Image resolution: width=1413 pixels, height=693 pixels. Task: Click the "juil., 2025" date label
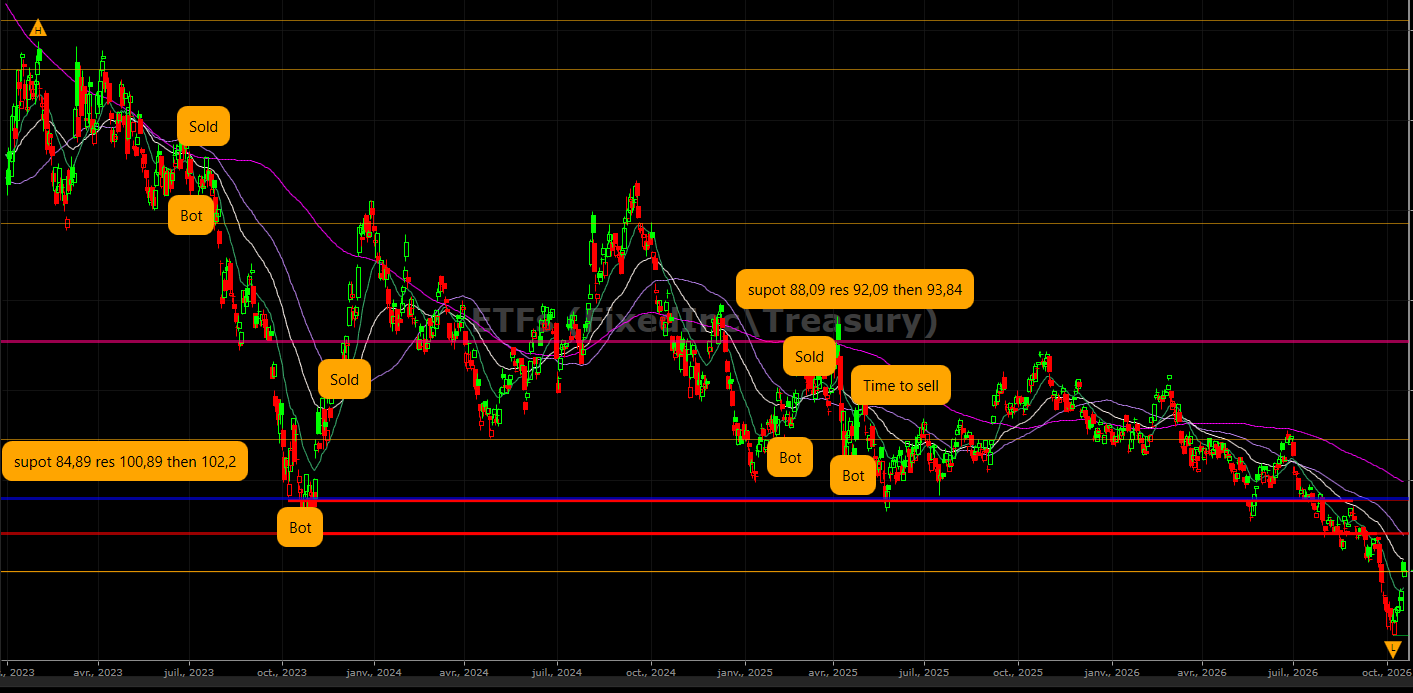pos(924,673)
